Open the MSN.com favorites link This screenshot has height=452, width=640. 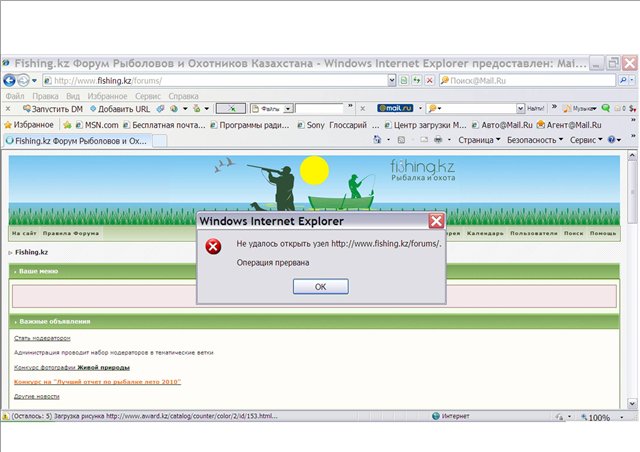pyautogui.click(x=97, y=125)
